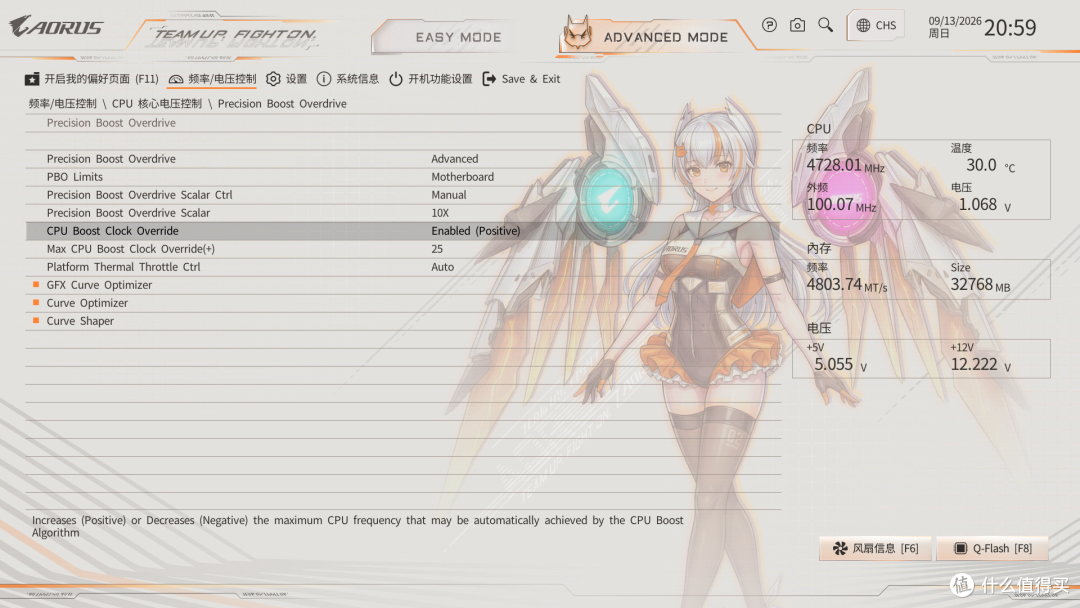Open search with the magnifier icon
This screenshot has width=1080, height=608.
825,25
